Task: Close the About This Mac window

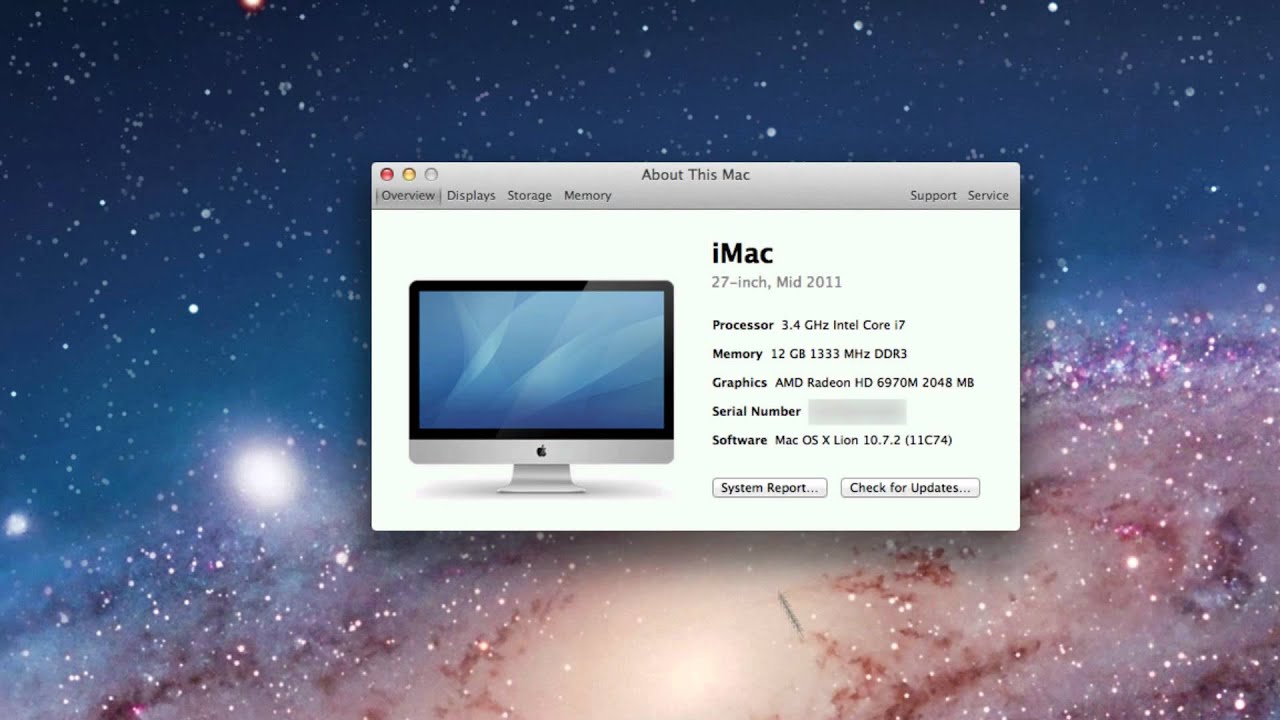Action: (387, 175)
